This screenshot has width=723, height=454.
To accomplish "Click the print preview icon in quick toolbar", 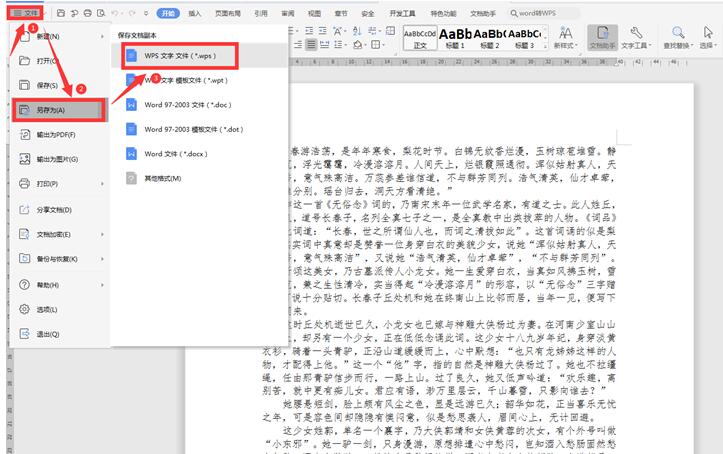I will (x=101, y=13).
